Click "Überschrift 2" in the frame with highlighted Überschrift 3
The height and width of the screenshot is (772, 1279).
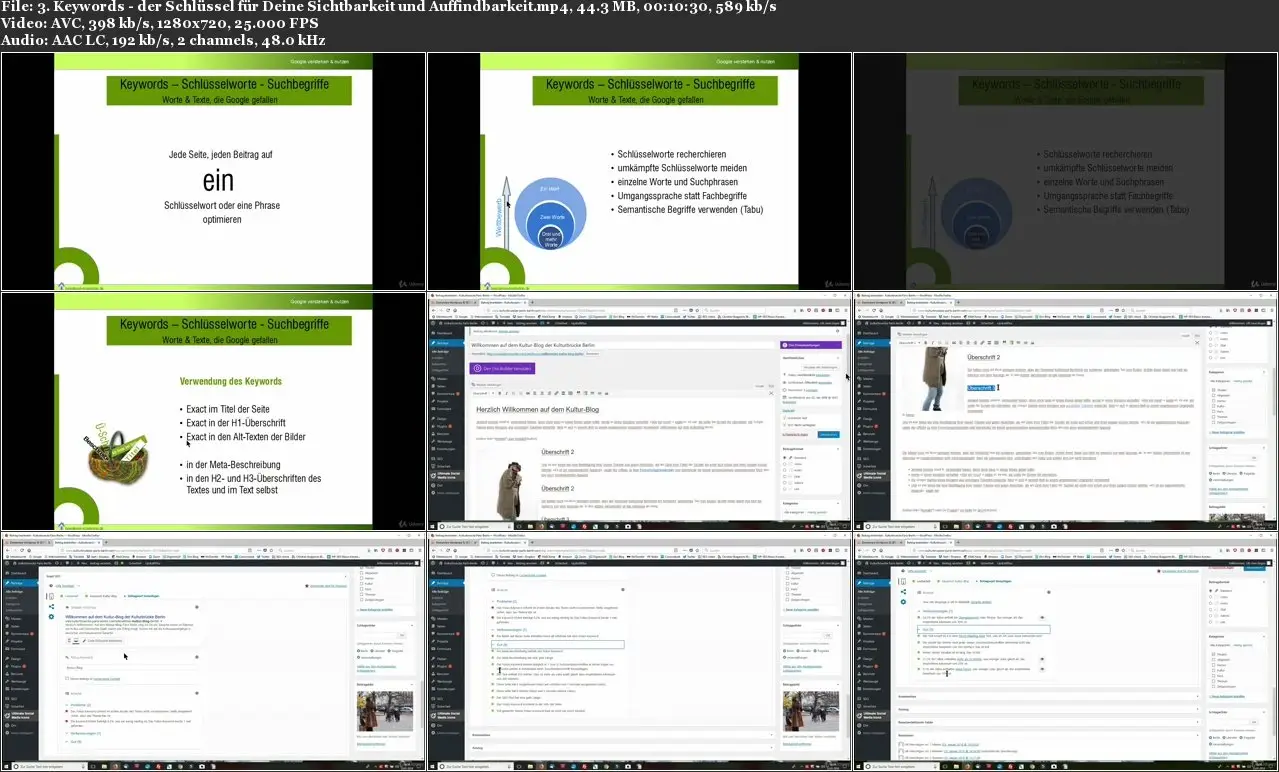984,357
